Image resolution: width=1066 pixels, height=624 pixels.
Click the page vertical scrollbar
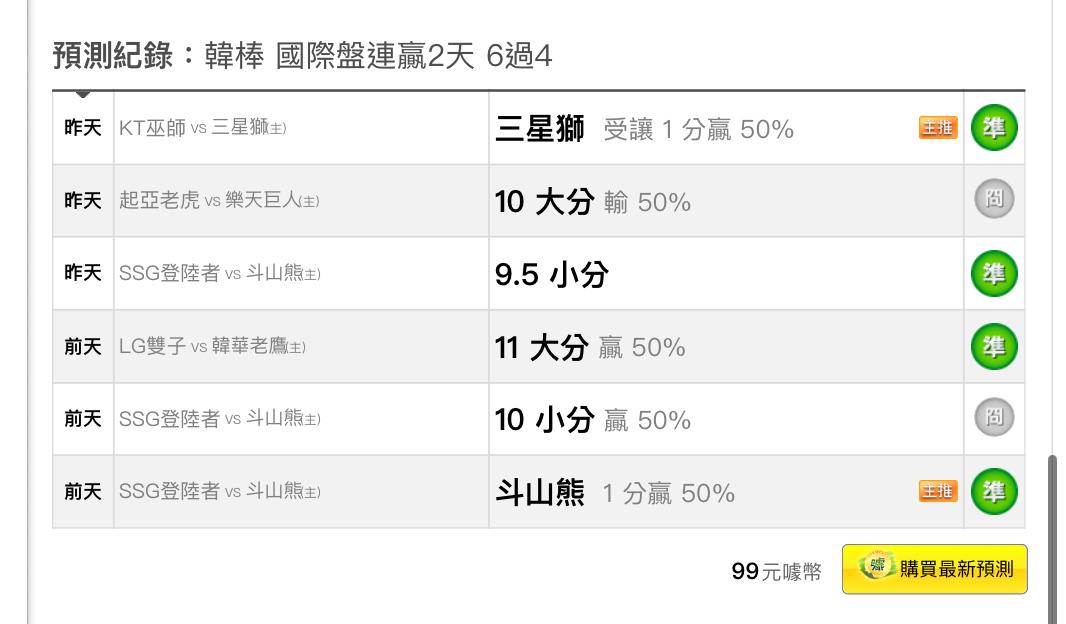(1052, 537)
